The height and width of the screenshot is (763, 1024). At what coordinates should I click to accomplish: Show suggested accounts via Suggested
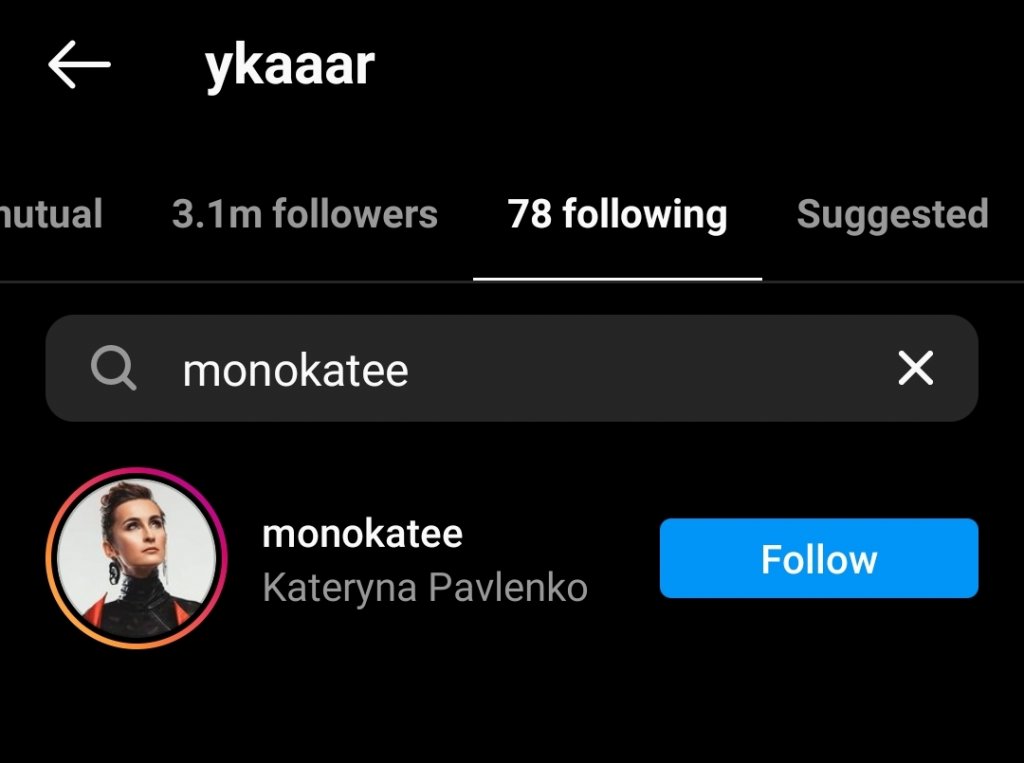coord(893,214)
